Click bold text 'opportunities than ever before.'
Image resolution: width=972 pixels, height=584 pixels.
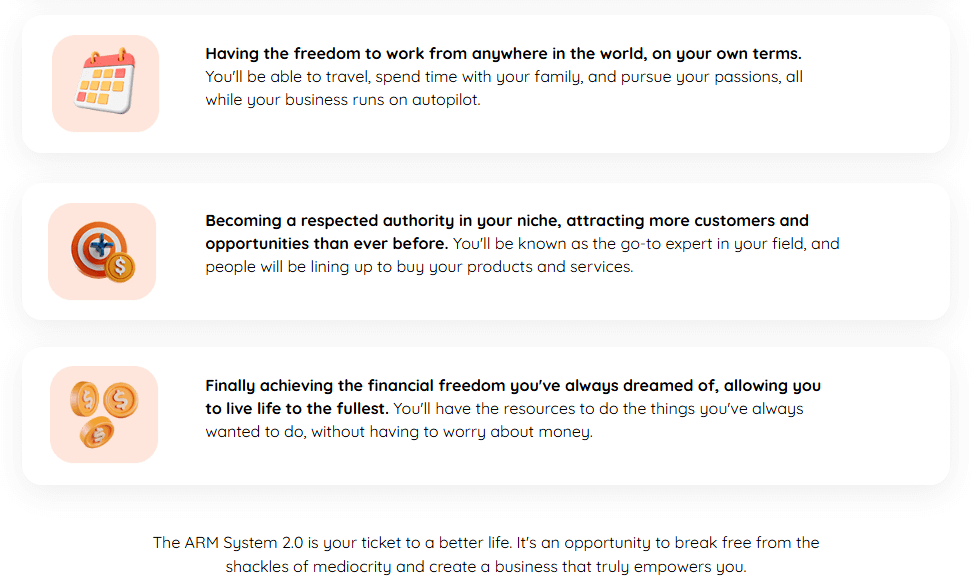click(327, 244)
